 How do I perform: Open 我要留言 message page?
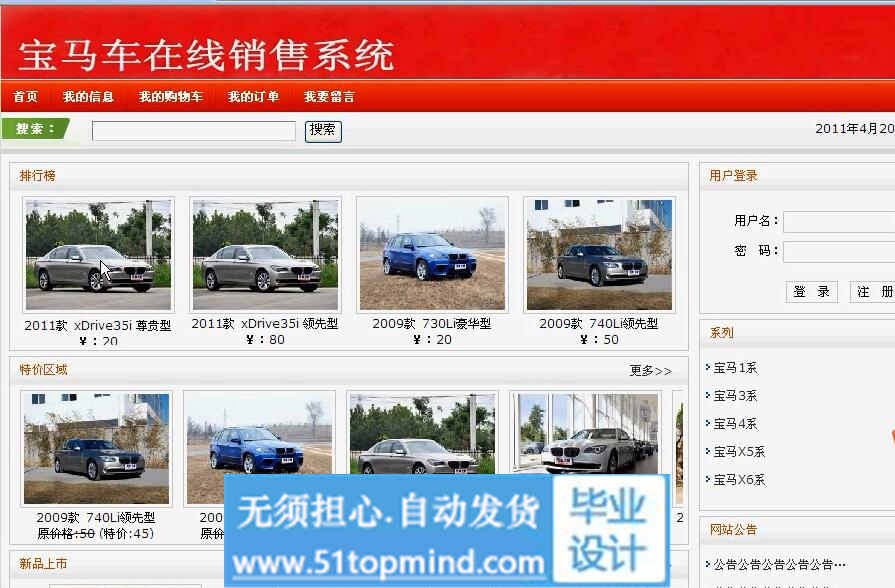pos(329,96)
